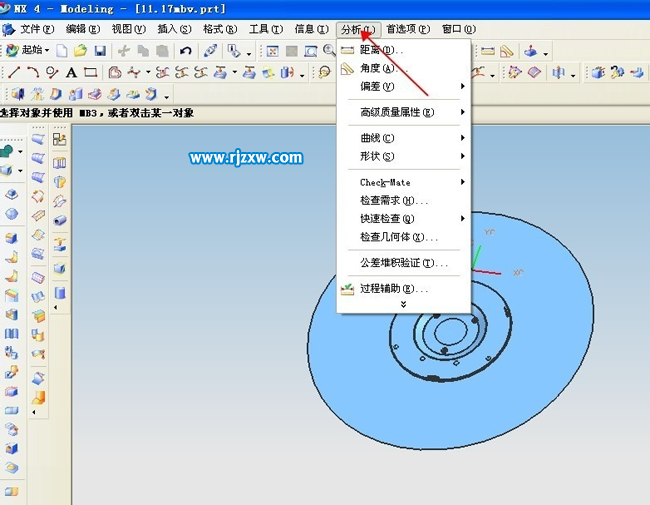Select the Line sketch tool
This screenshot has width=650, height=505.
point(14,73)
